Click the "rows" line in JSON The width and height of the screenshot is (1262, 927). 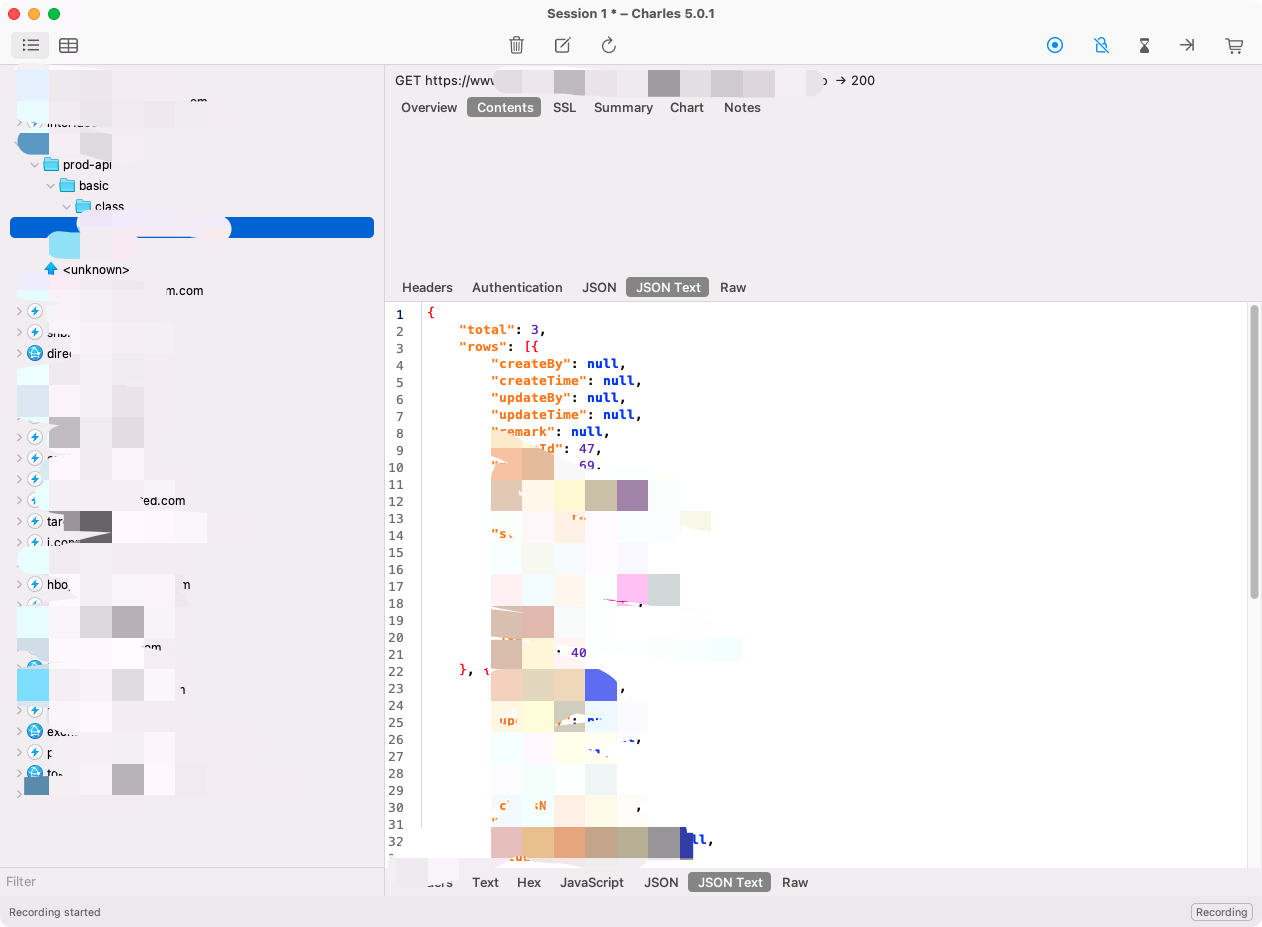[499, 347]
